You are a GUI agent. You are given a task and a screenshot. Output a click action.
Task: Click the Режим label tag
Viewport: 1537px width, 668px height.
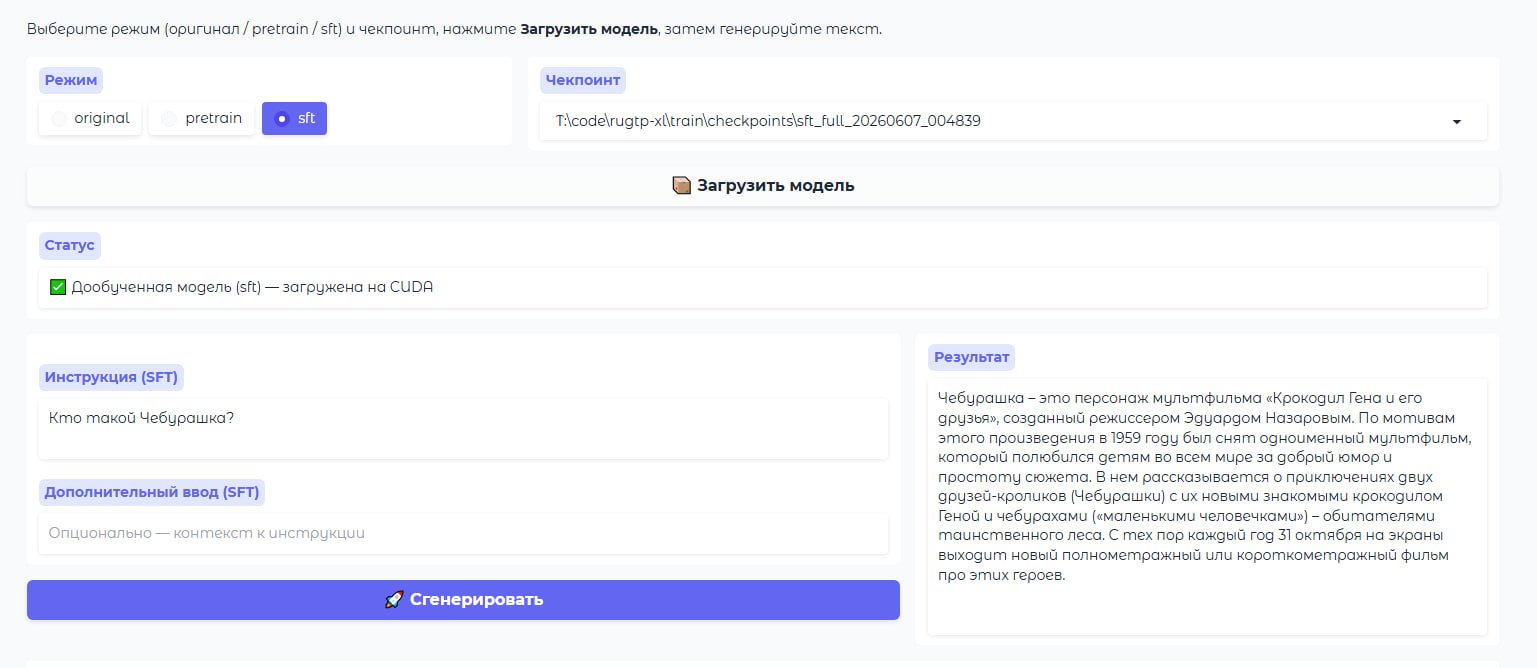point(71,80)
